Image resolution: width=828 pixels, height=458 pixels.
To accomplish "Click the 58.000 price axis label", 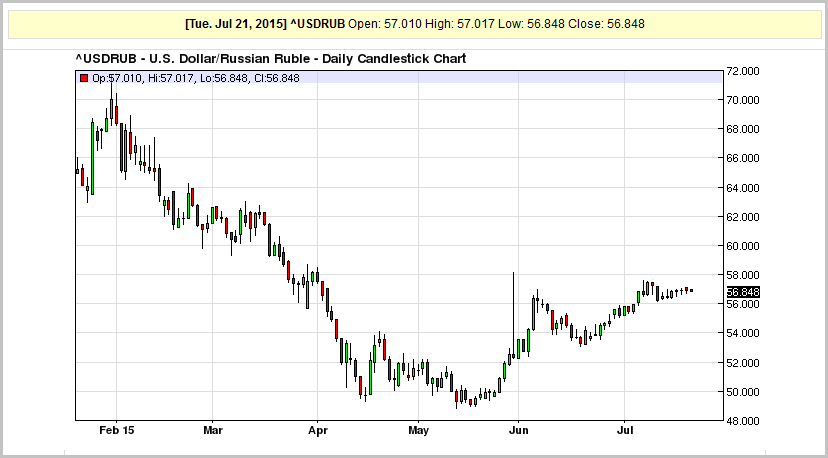I will [743, 275].
